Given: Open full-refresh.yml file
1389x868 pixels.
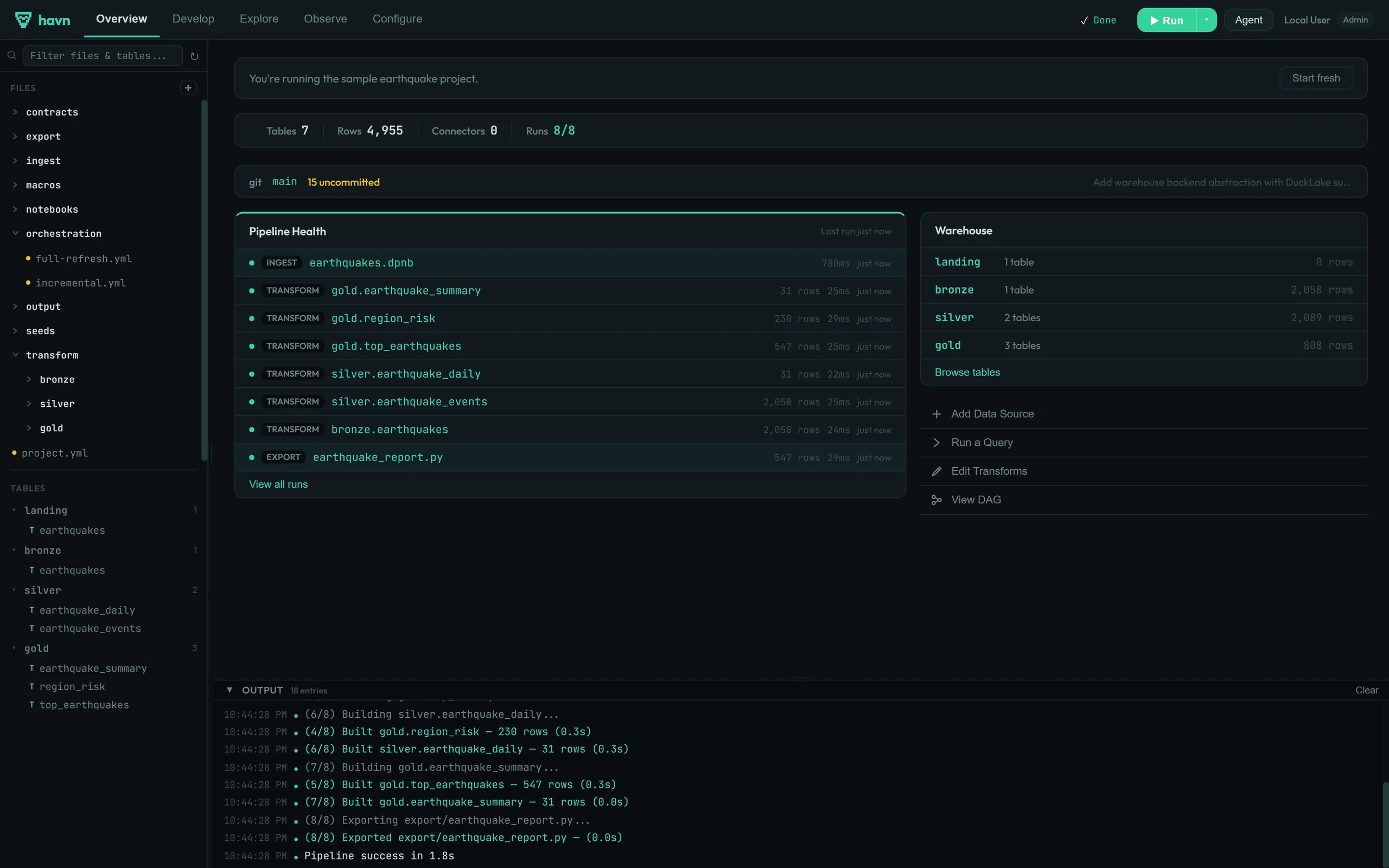Looking at the screenshot, I should [x=84, y=259].
